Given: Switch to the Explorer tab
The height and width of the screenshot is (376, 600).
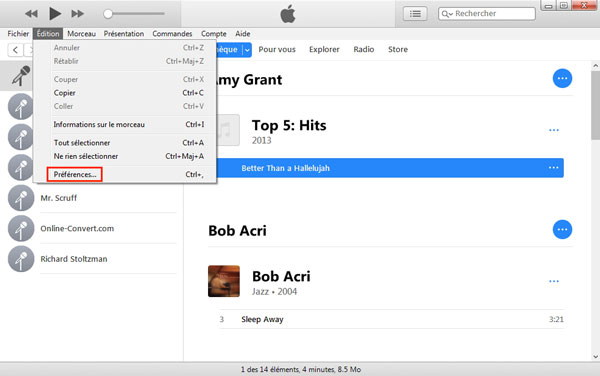Looking at the screenshot, I should pos(324,49).
